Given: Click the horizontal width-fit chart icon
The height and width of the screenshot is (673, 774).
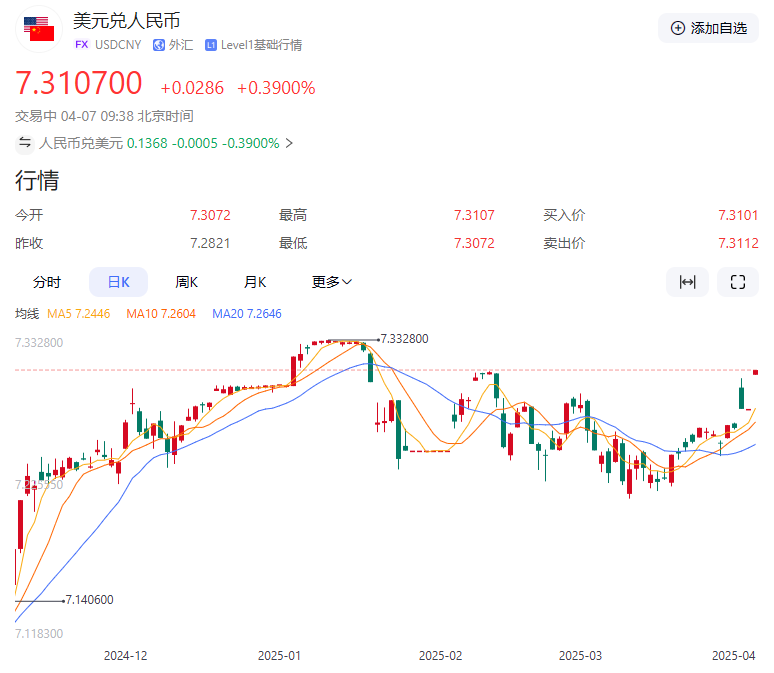Looking at the screenshot, I should click(687, 282).
